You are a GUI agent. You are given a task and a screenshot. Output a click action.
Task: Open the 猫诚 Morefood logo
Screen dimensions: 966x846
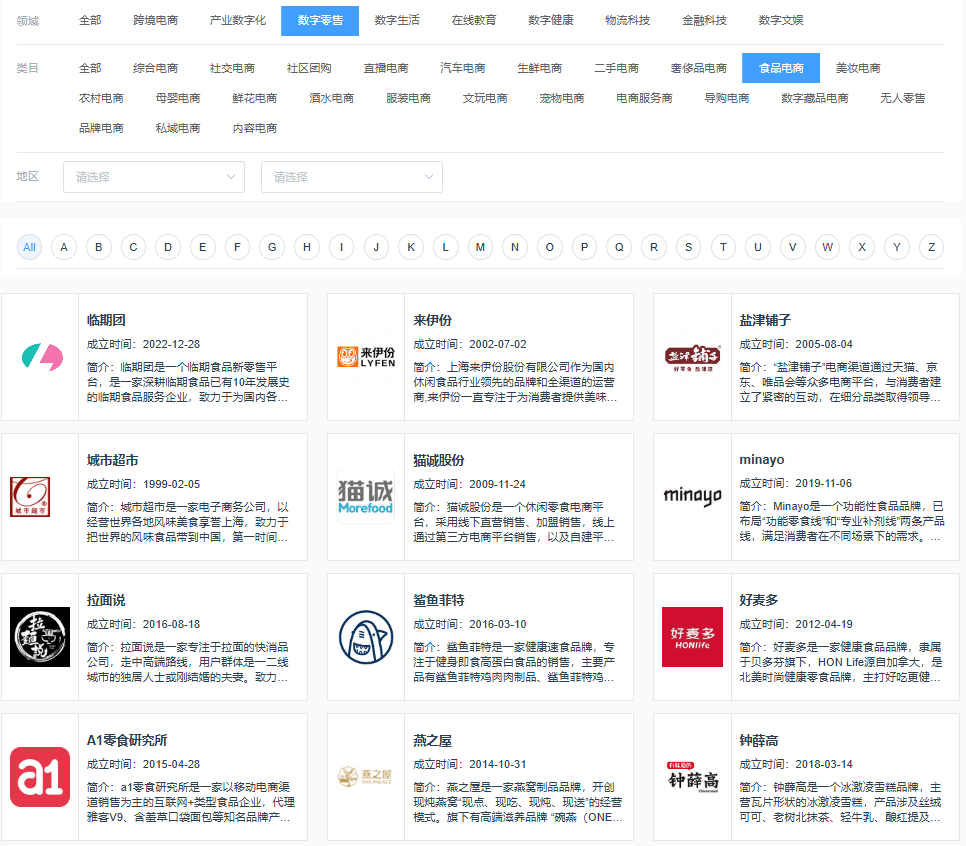[365, 497]
